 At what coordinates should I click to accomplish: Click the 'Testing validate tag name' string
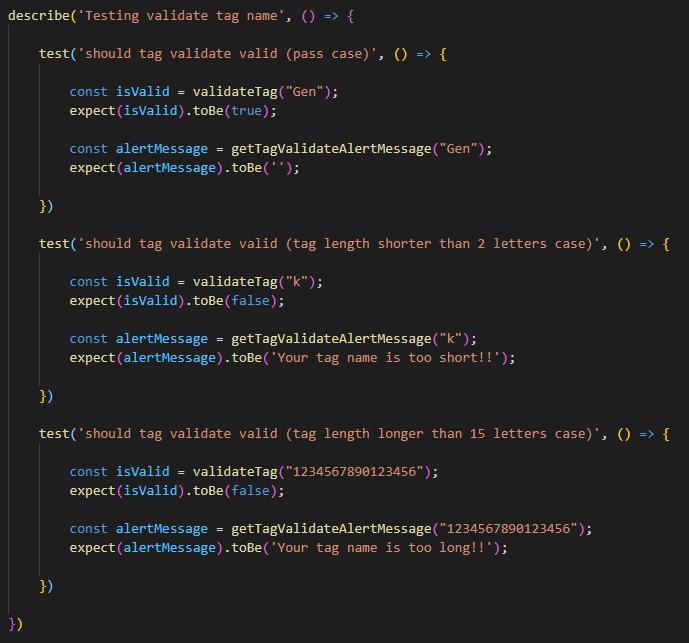(x=180, y=16)
